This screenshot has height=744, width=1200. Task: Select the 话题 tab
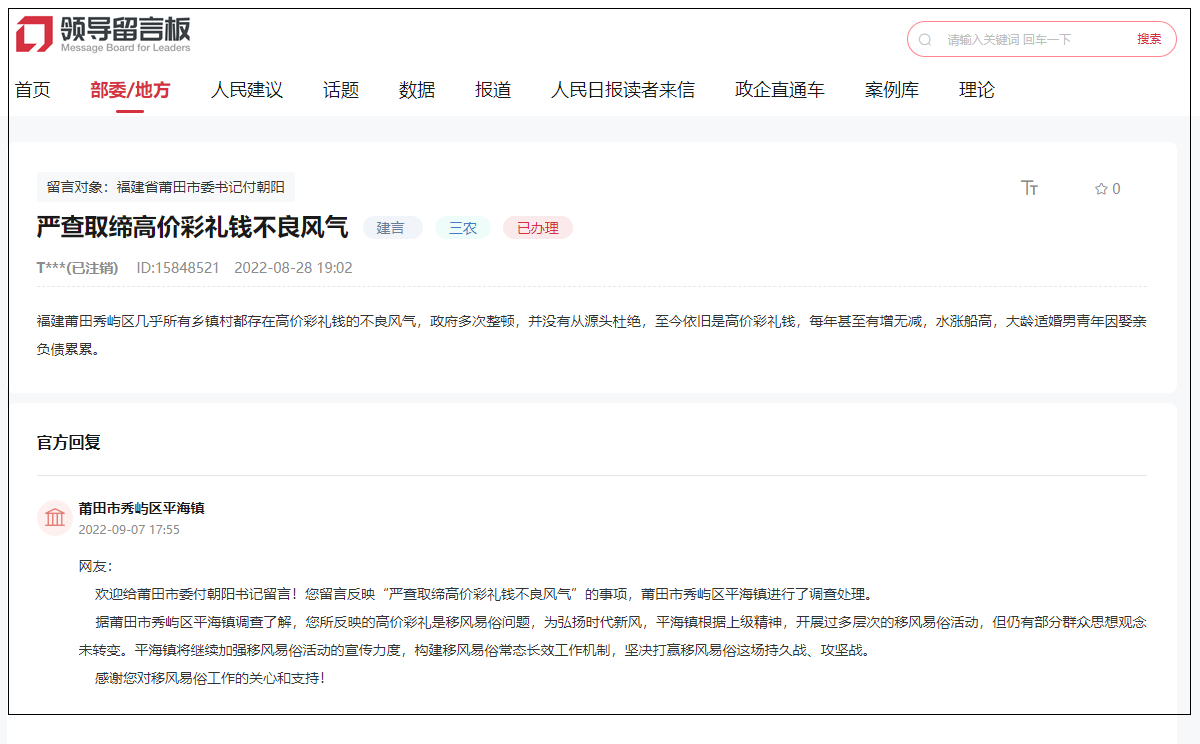pyautogui.click(x=340, y=89)
